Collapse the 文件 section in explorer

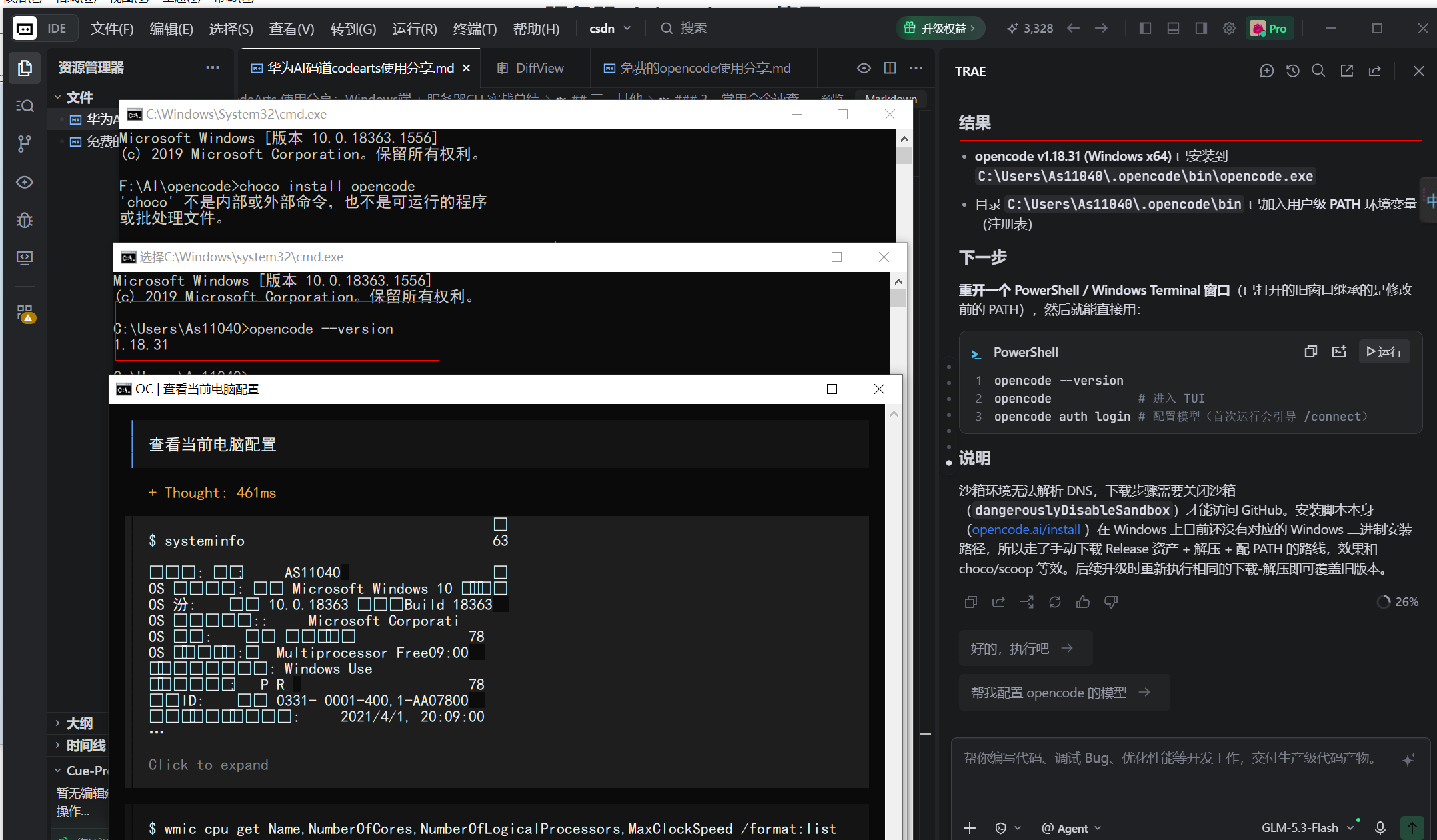(x=73, y=97)
